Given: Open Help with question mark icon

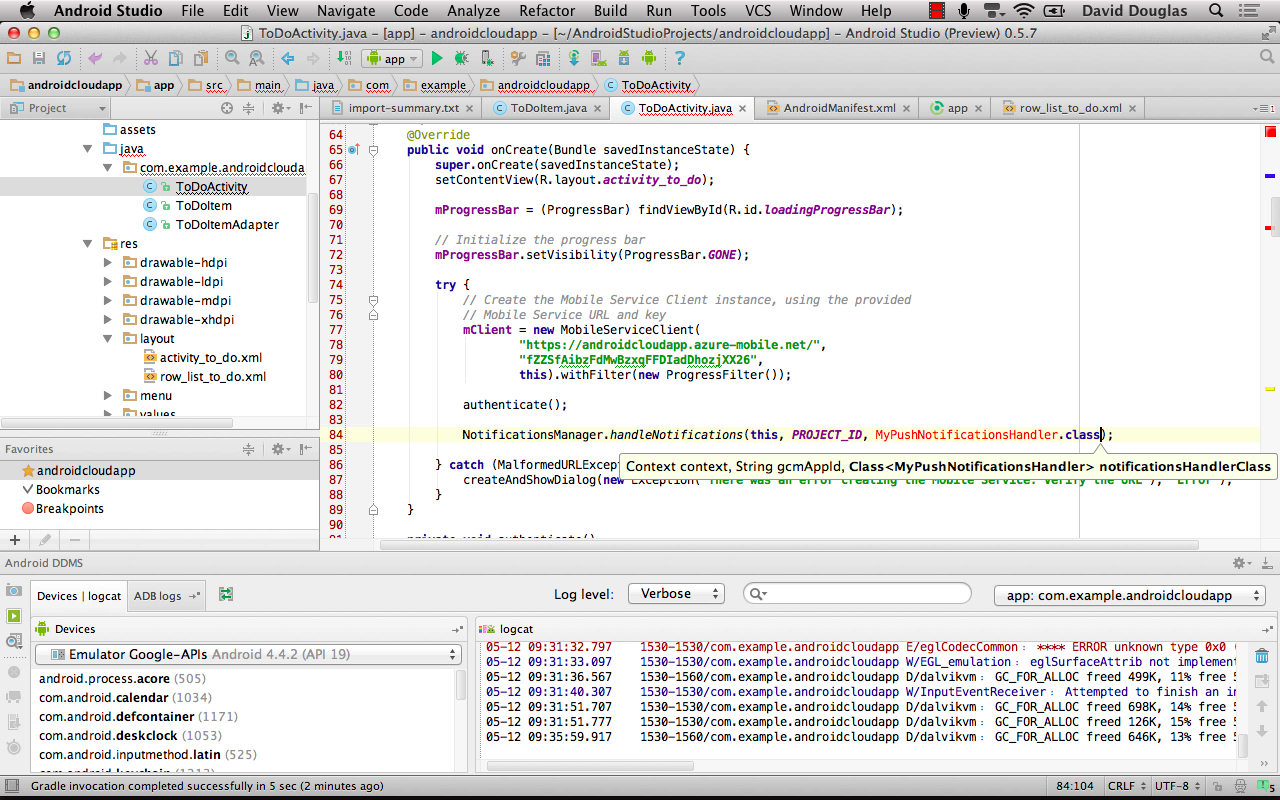Looking at the screenshot, I should click(680, 58).
